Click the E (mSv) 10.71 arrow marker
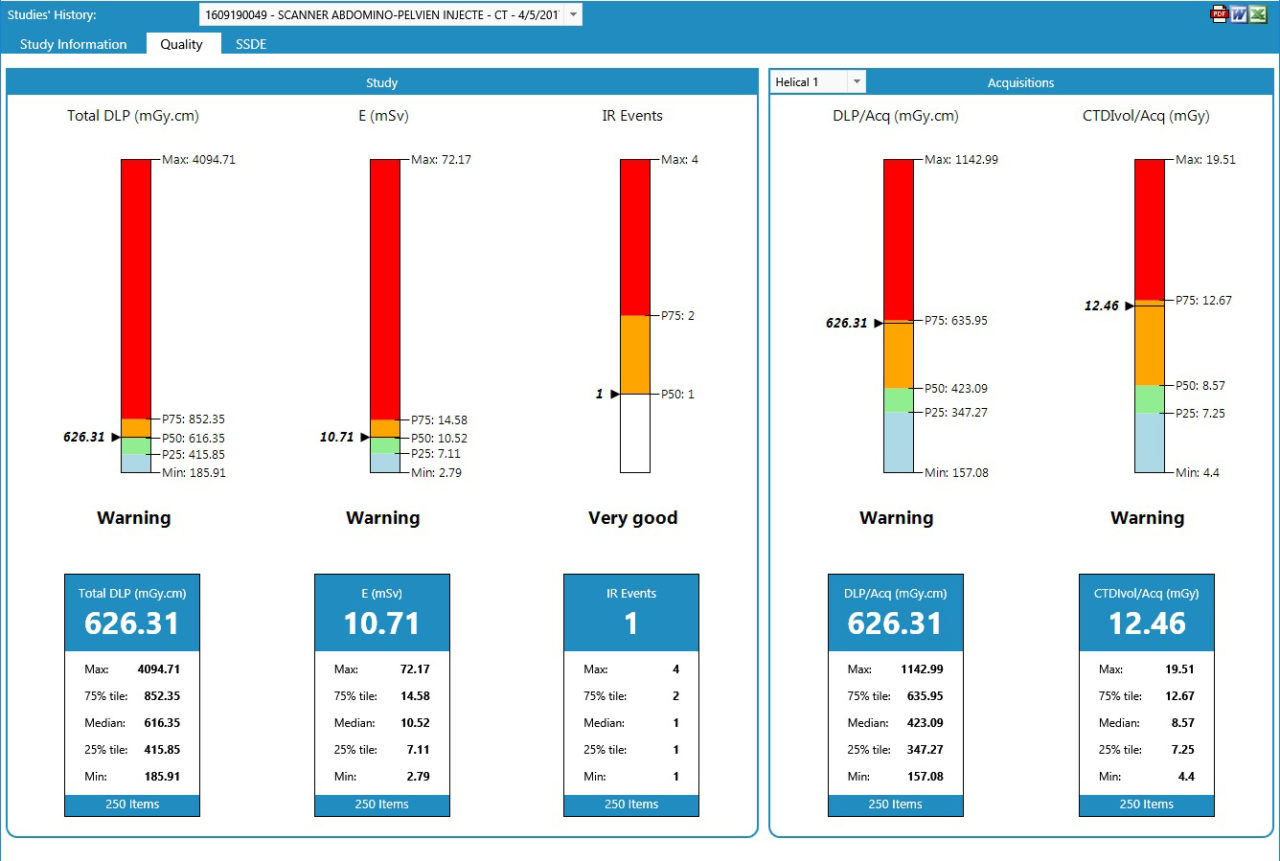The image size is (1280, 861). [x=364, y=437]
